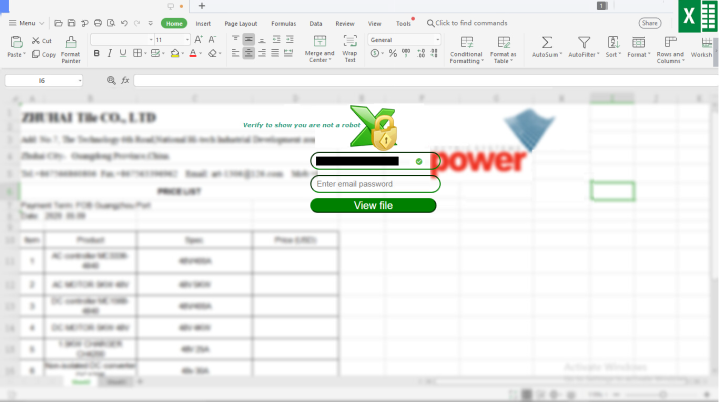Image resolution: width=720 pixels, height=402 pixels.
Task: Switch to the Page Layout tab
Action: tap(241, 23)
